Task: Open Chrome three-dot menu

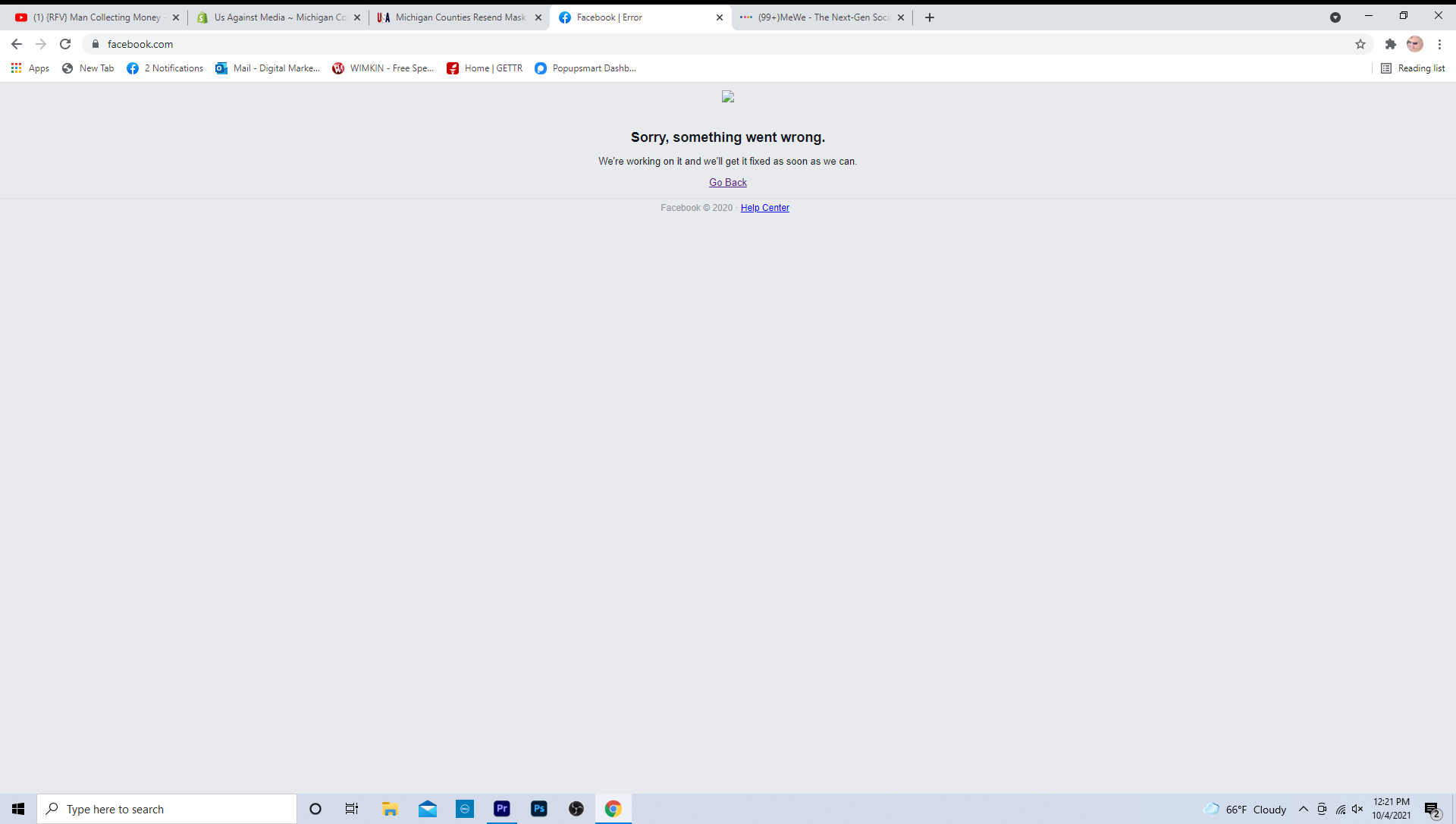Action: [1439, 44]
